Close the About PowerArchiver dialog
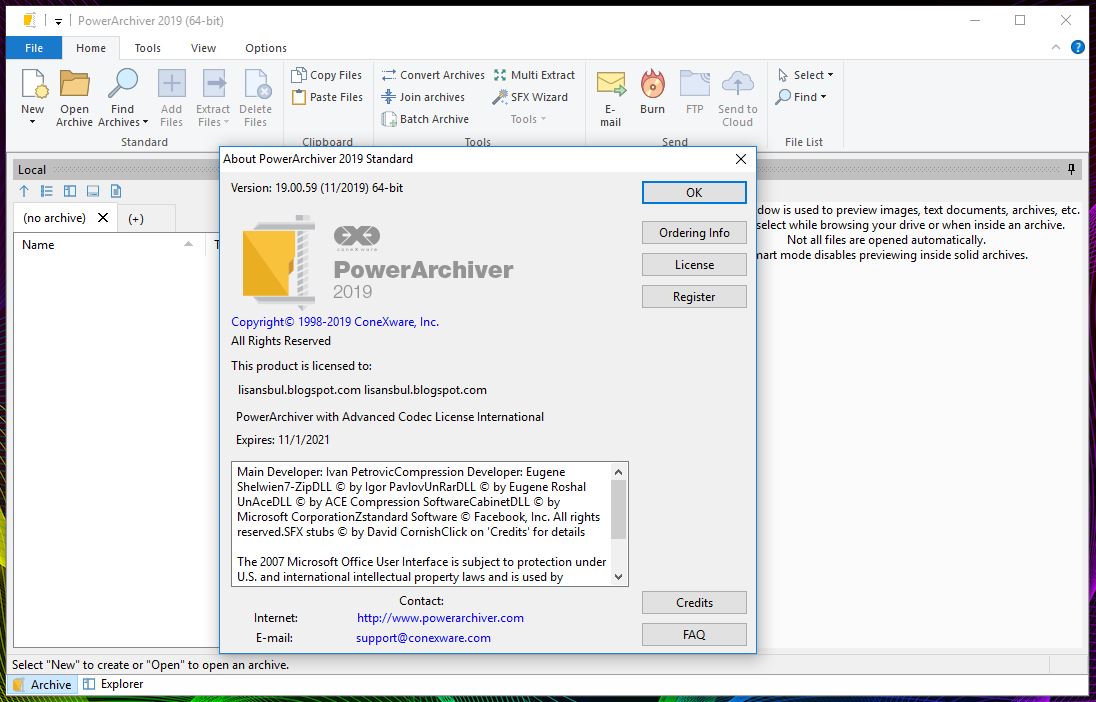 pos(741,159)
